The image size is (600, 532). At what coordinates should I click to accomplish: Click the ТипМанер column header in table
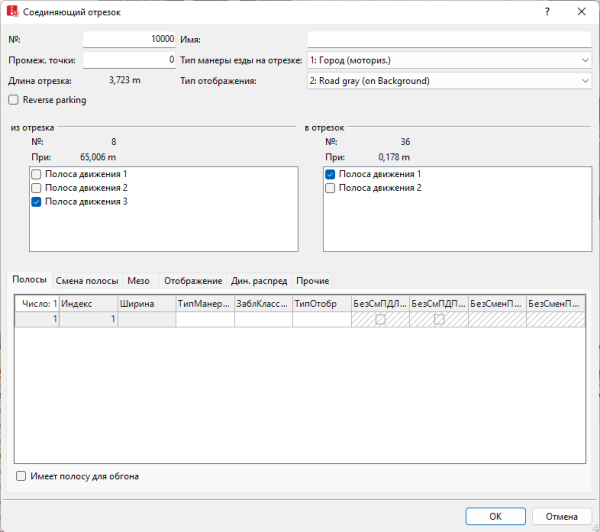click(204, 304)
